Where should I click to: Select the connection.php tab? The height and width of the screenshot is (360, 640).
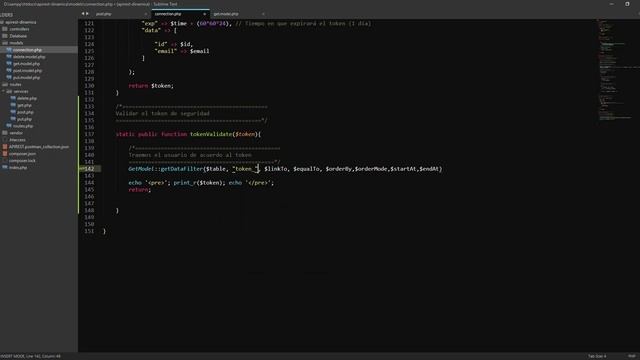[x=168, y=14]
